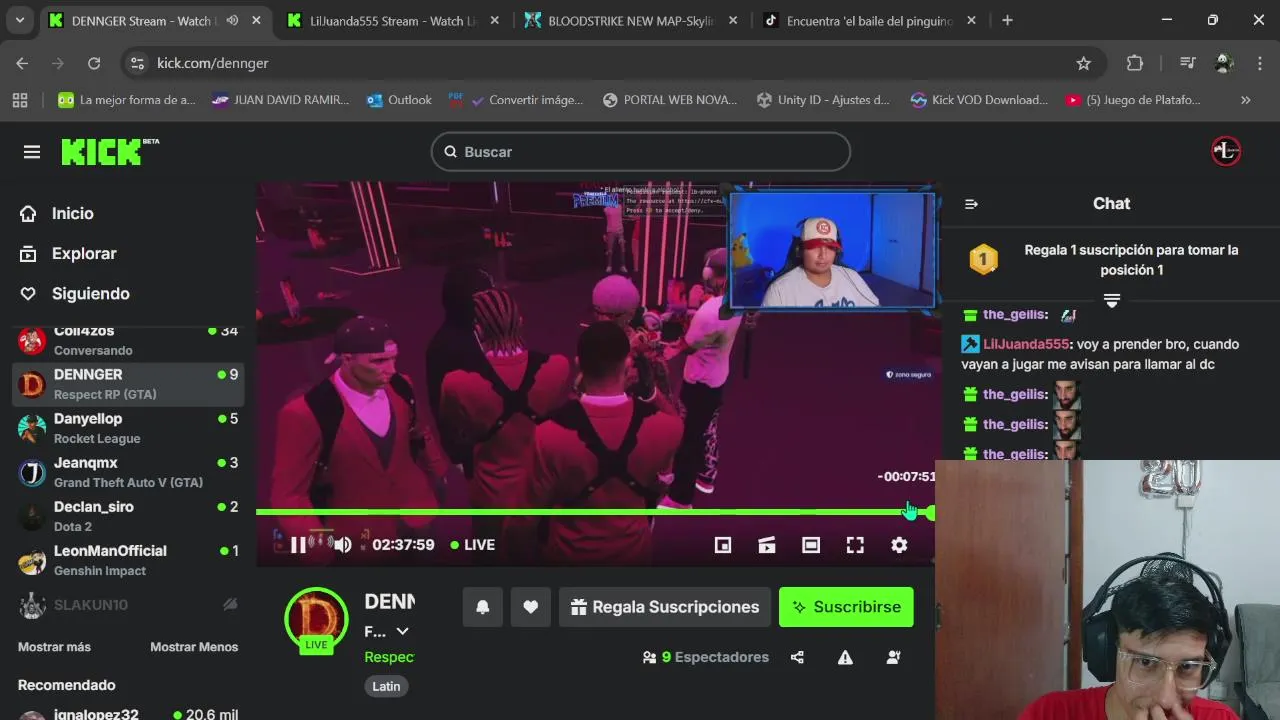
Task: Click the seek bar end handle
Action: coord(931,512)
